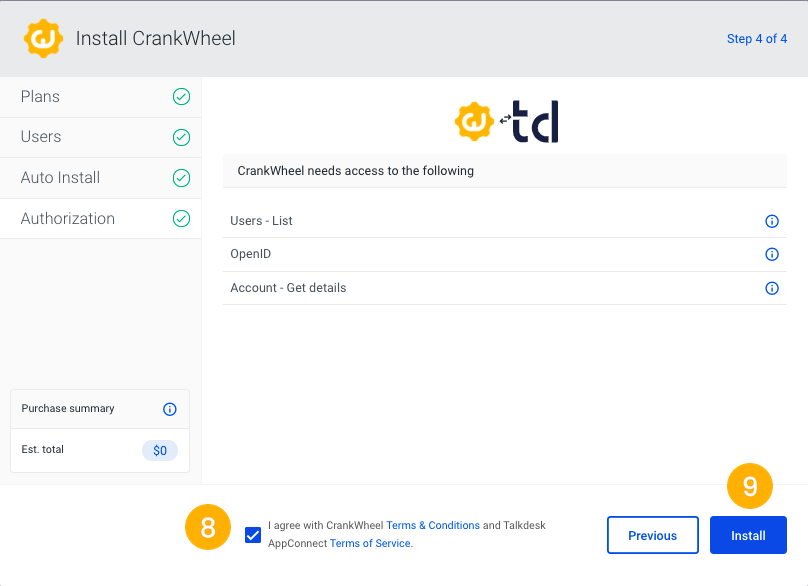This screenshot has width=808, height=586.
Task: Click the Auto Install green checkmark
Action: click(181, 178)
